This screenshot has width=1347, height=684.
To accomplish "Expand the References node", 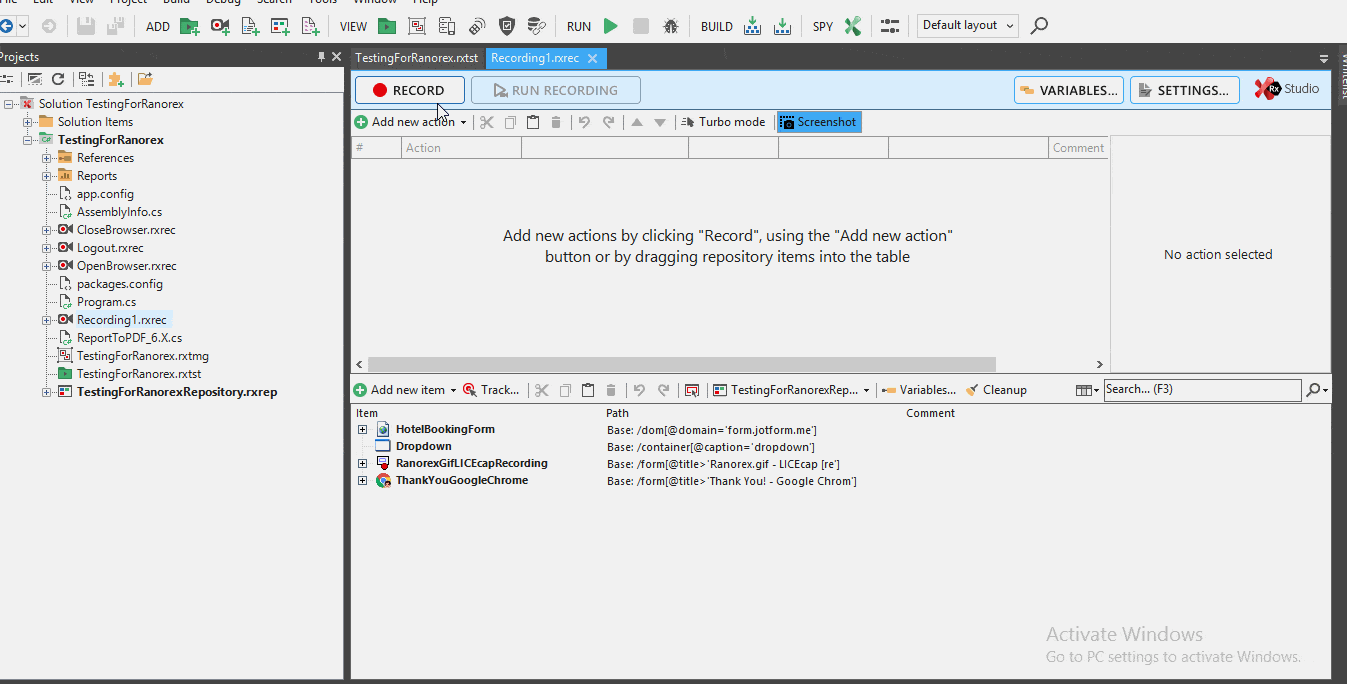I will [47, 158].
